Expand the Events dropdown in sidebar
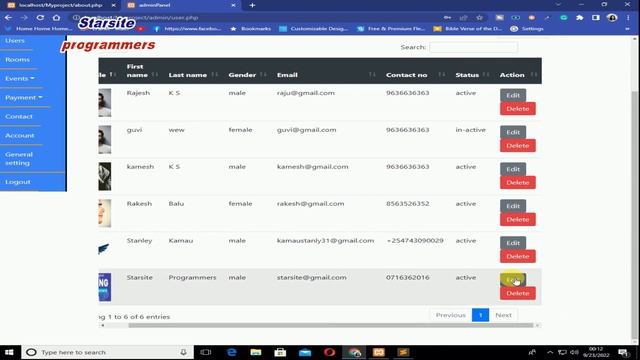The image size is (640, 360). [20, 78]
